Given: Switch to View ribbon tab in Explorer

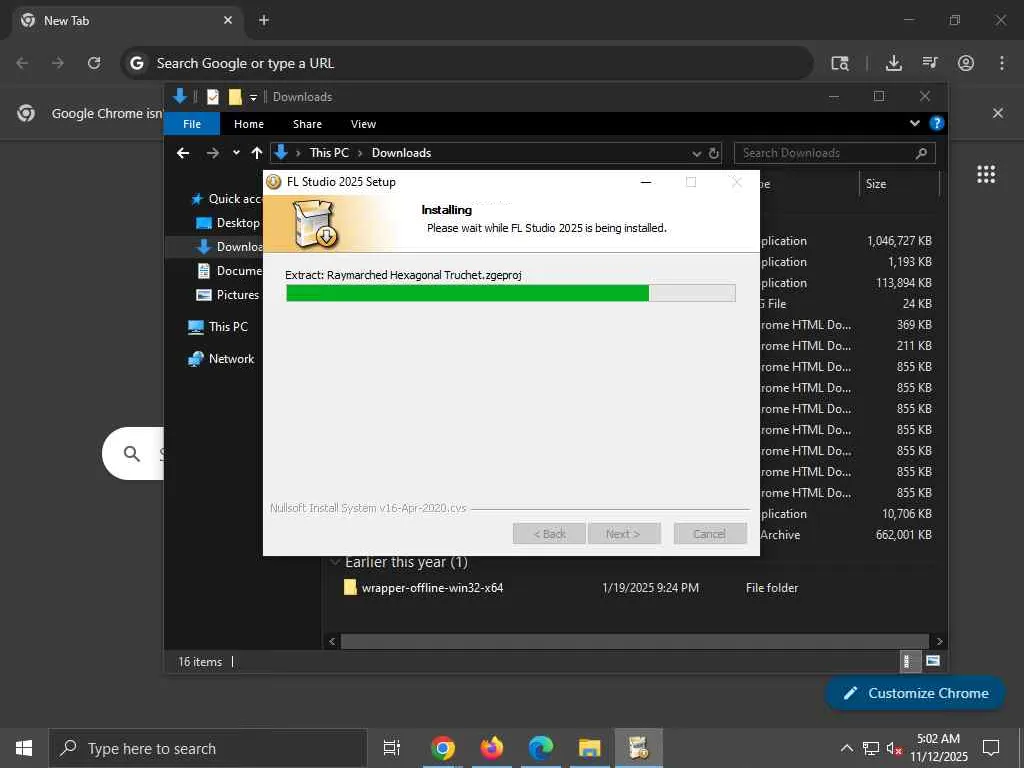Looking at the screenshot, I should click(x=363, y=124).
